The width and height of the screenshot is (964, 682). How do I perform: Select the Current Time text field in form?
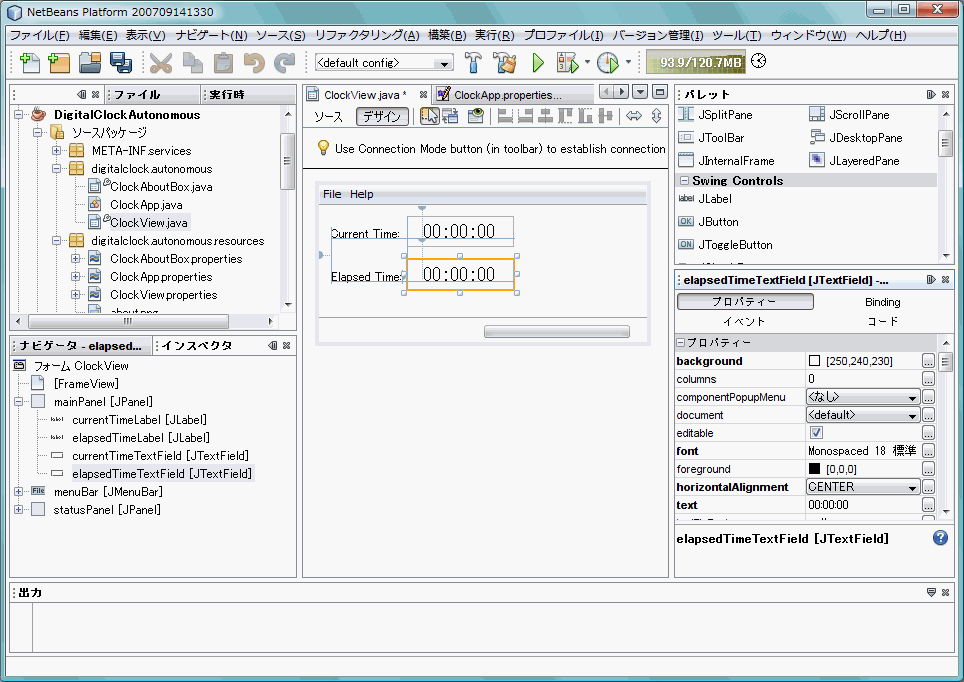460,231
